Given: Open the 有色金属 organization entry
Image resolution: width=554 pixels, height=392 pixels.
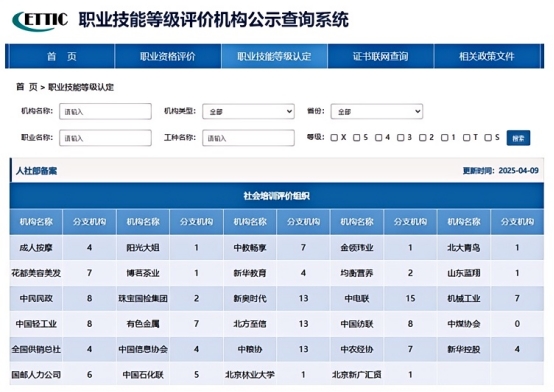Looking at the screenshot, I should click(x=143, y=324).
